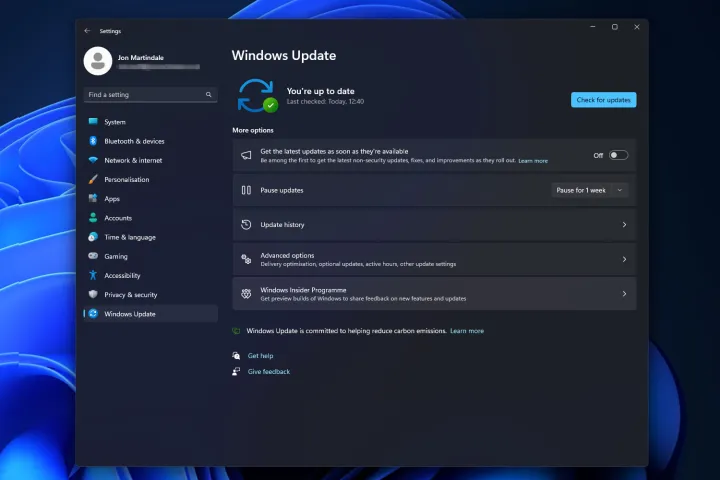Open Apps label in sidebar
The height and width of the screenshot is (480, 720).
click(112, 199)
